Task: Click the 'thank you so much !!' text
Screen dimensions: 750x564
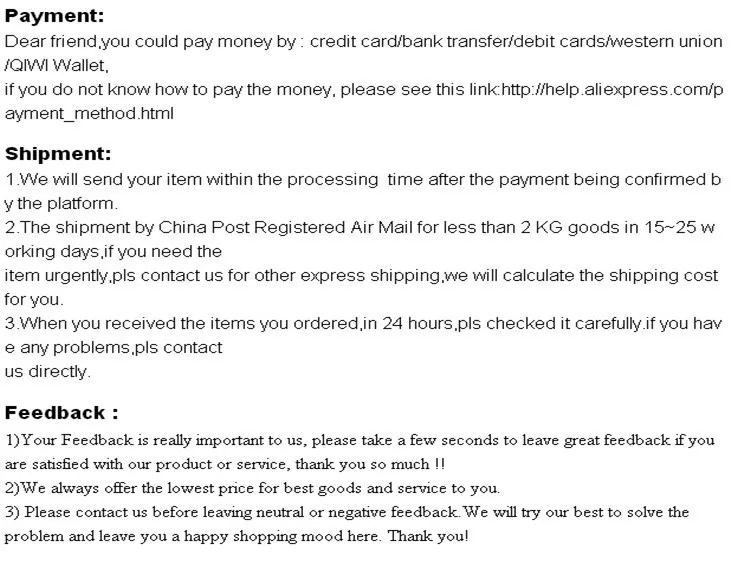Action: click(x=370, y=464)
